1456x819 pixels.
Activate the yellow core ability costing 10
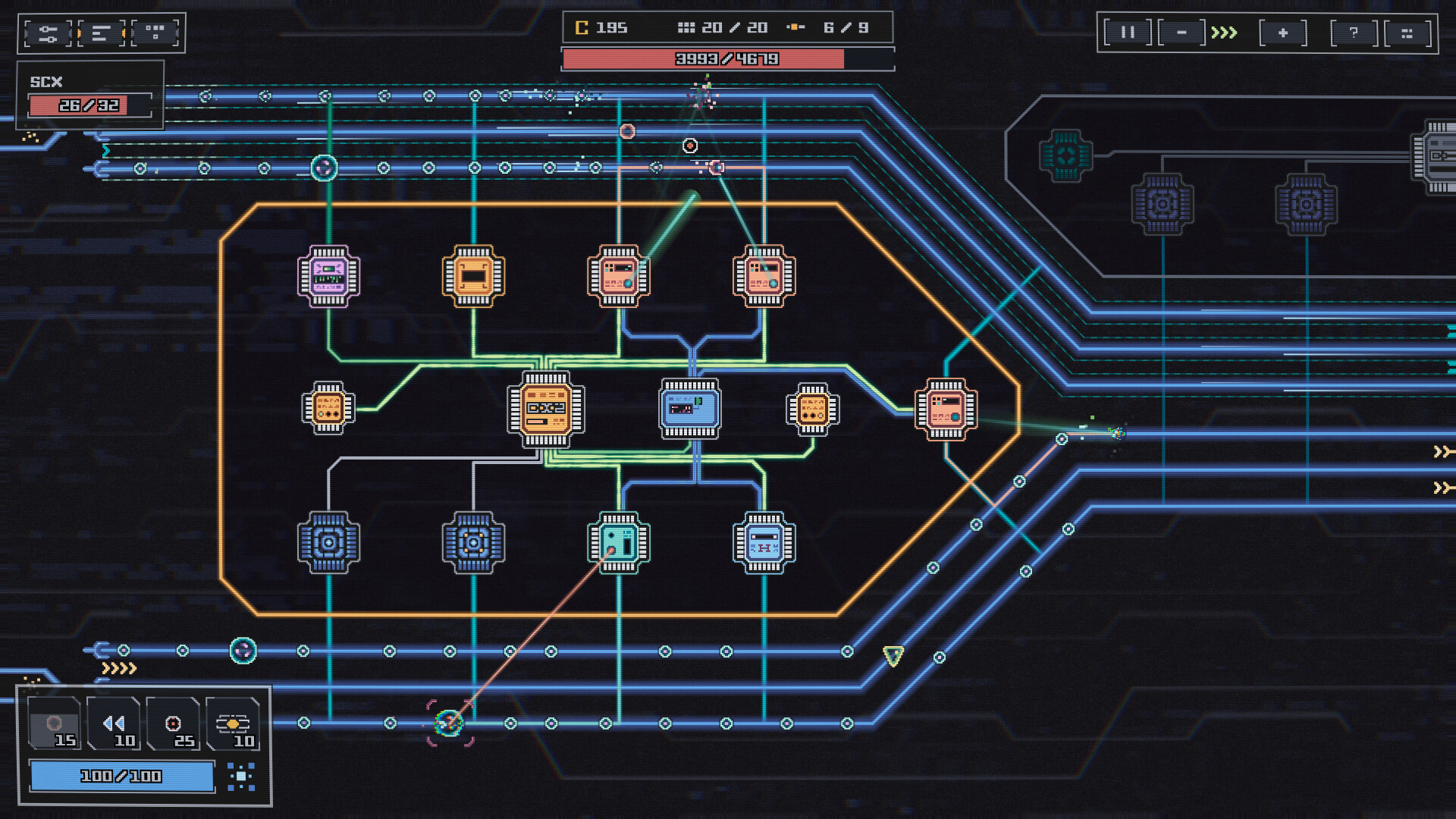coord(233,723)
